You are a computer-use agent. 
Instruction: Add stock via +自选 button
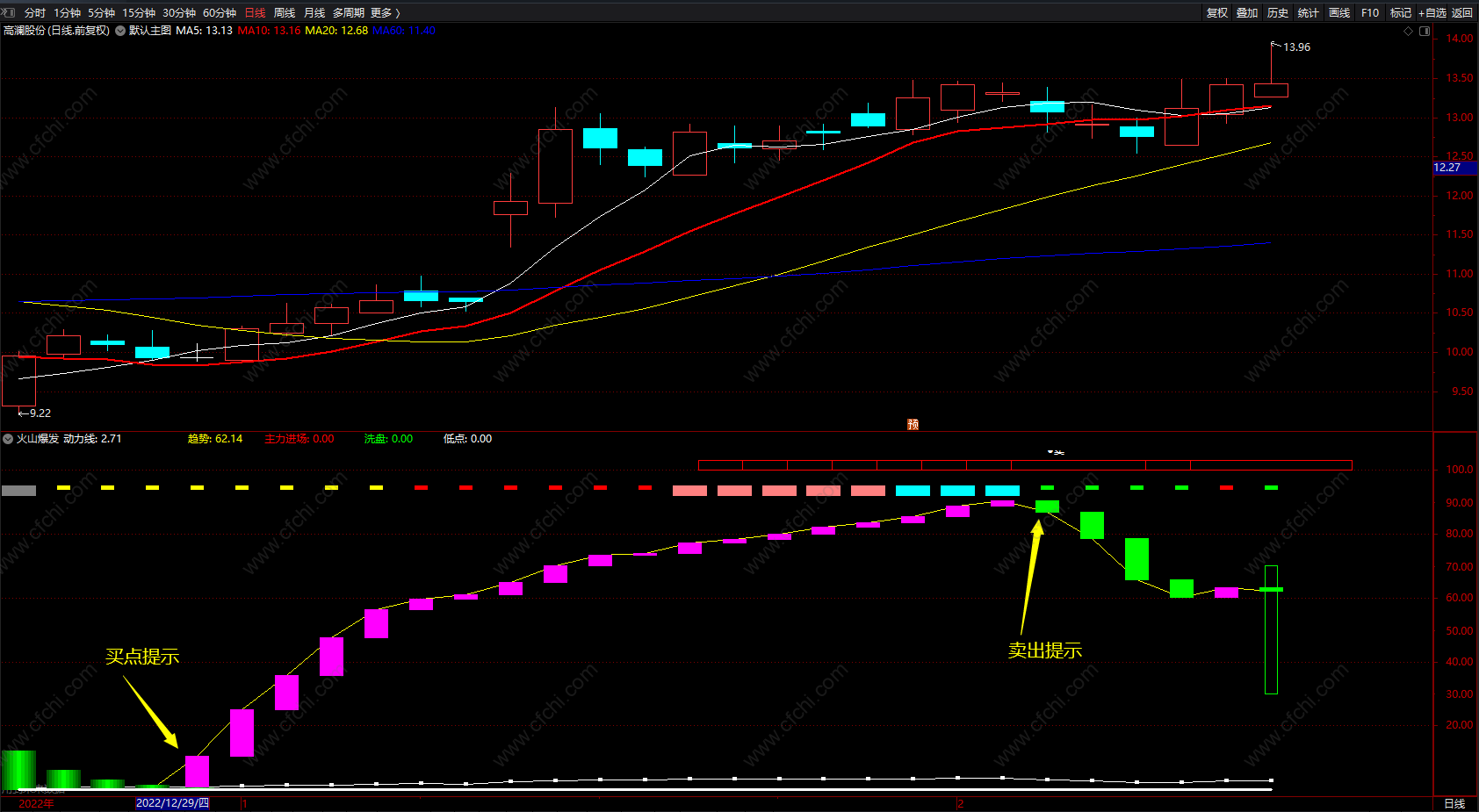pos(1432,13)
